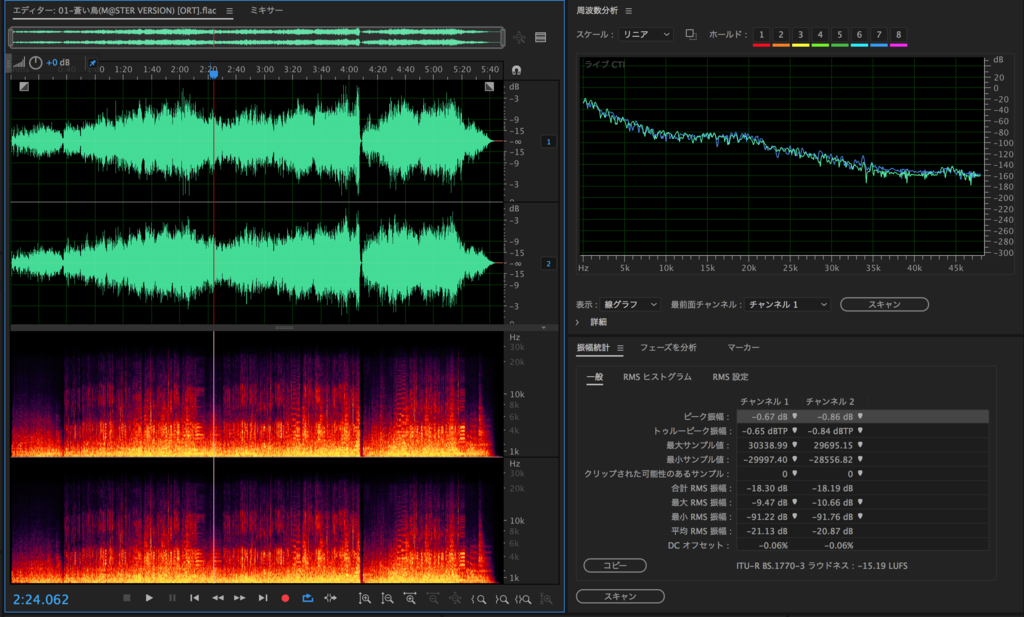Screen dimensions: 1024x617
Task: Click hold button 7 (blue)
Action: (878, 35)
